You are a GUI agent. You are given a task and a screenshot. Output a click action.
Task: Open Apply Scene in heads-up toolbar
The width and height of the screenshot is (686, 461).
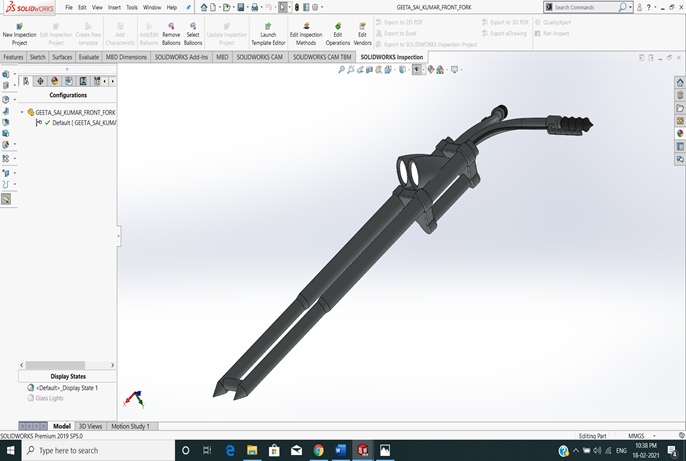tap(440, 70)
